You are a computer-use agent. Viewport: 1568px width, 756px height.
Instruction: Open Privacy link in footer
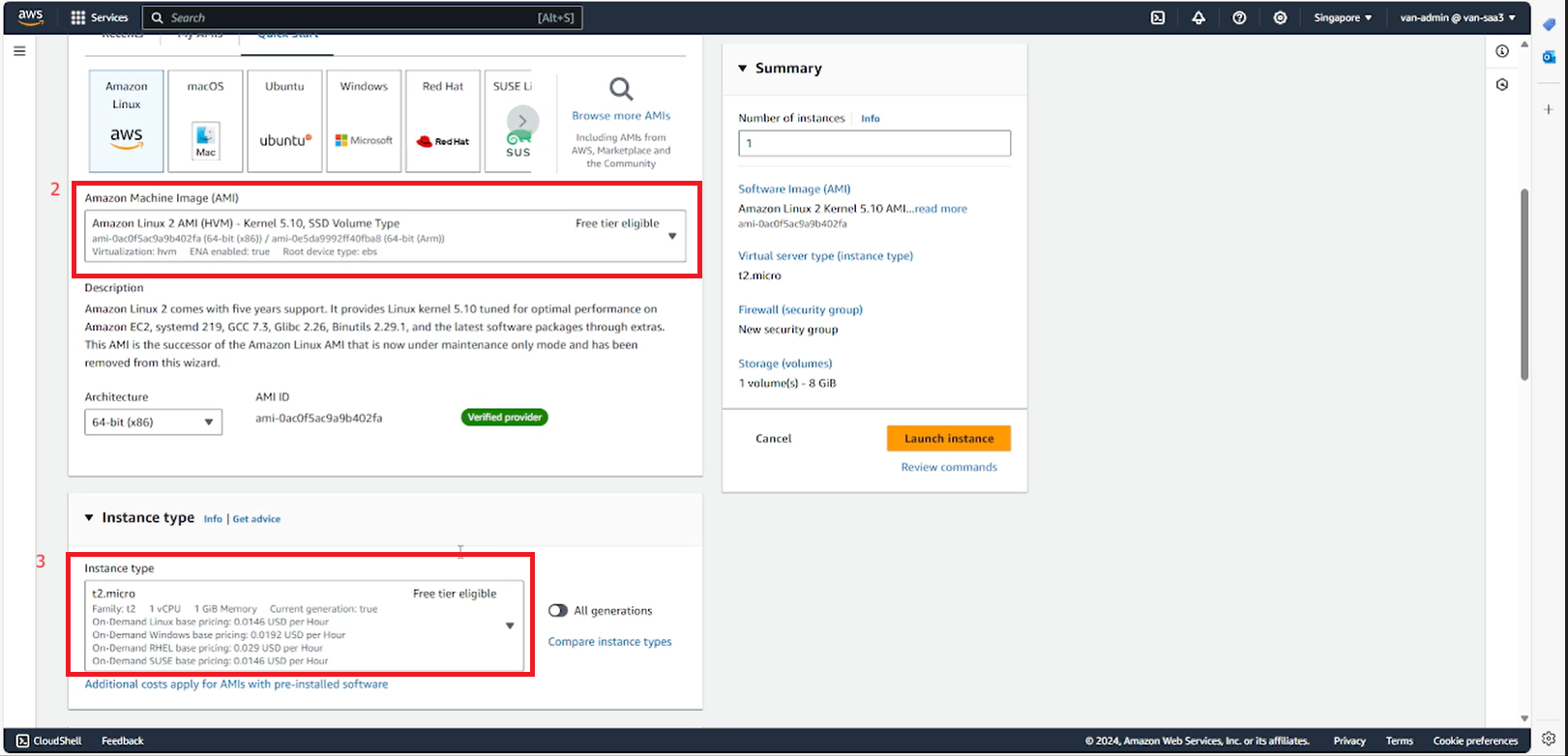tap(1349, 741)
